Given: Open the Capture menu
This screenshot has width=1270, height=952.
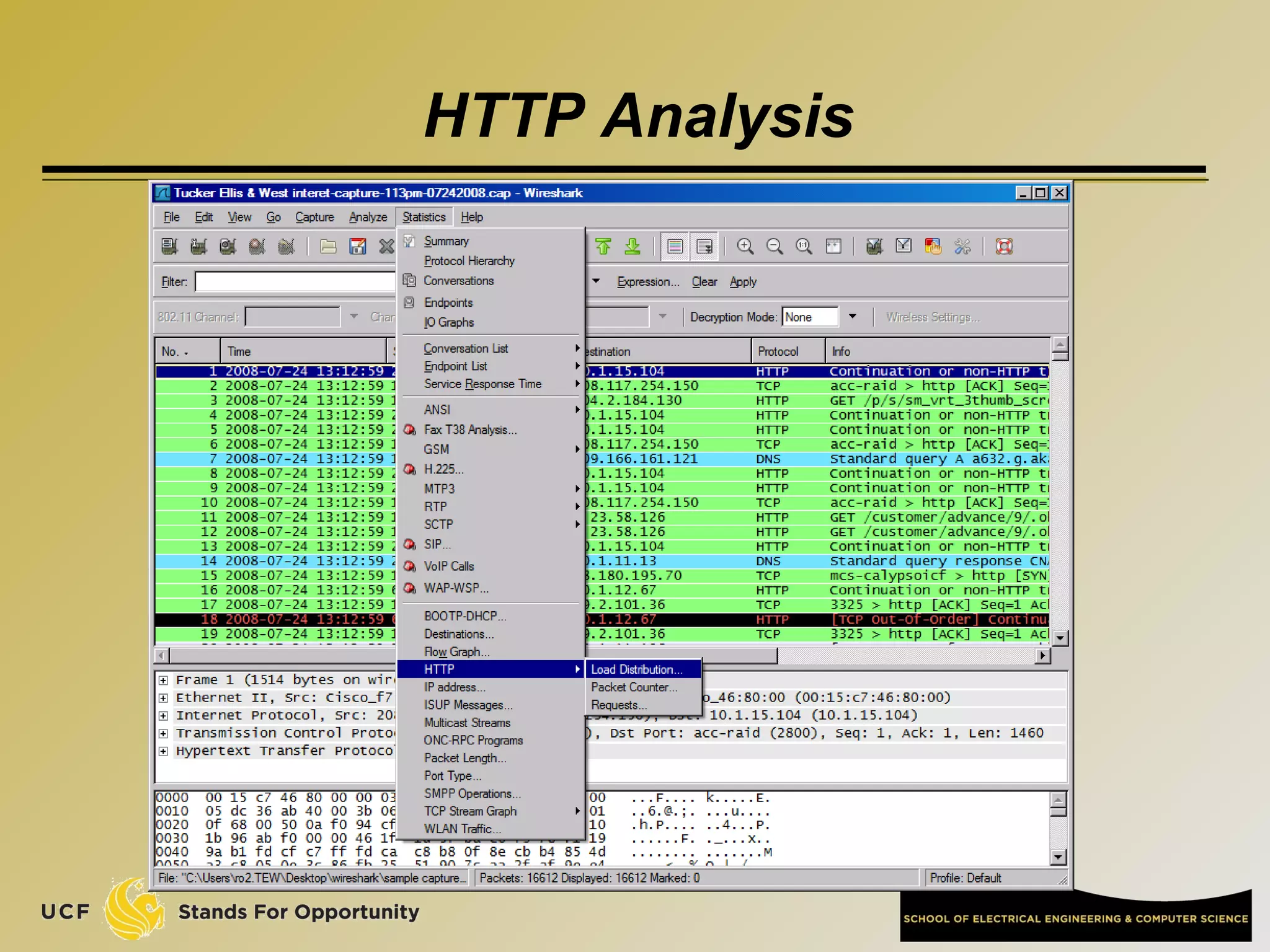Looking at the screenshot, I should 314,217.
